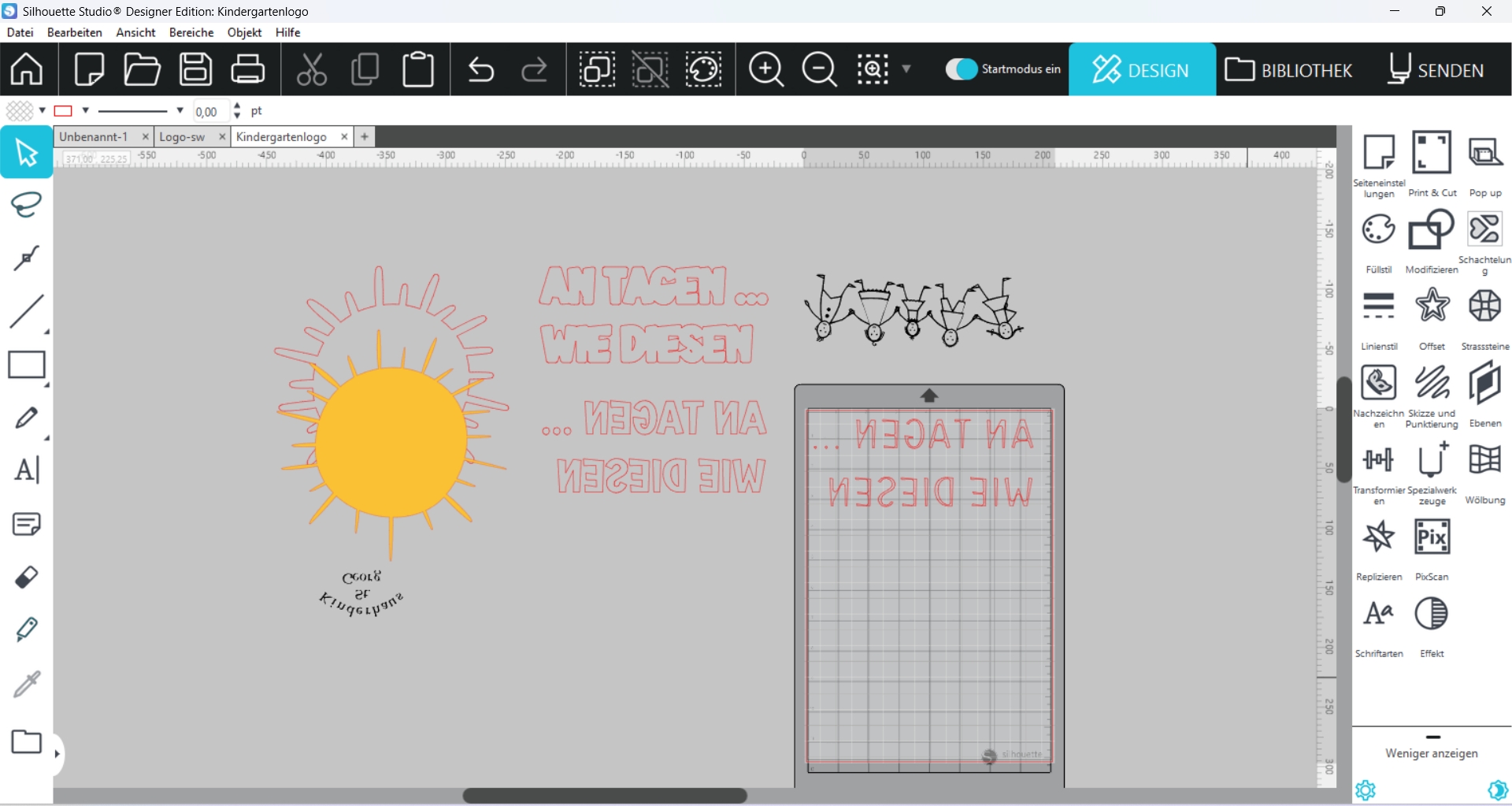This screenshot has height=806, width=1512.
Task: Switch to the Logo-sw tab
Action: [x=183, y=137]
